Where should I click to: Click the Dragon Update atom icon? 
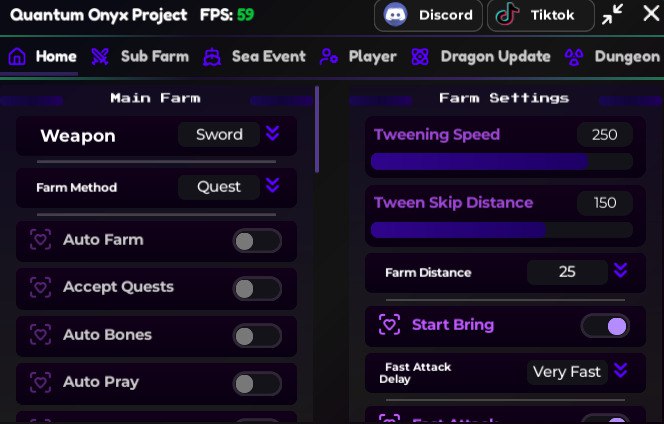point(420,56)
